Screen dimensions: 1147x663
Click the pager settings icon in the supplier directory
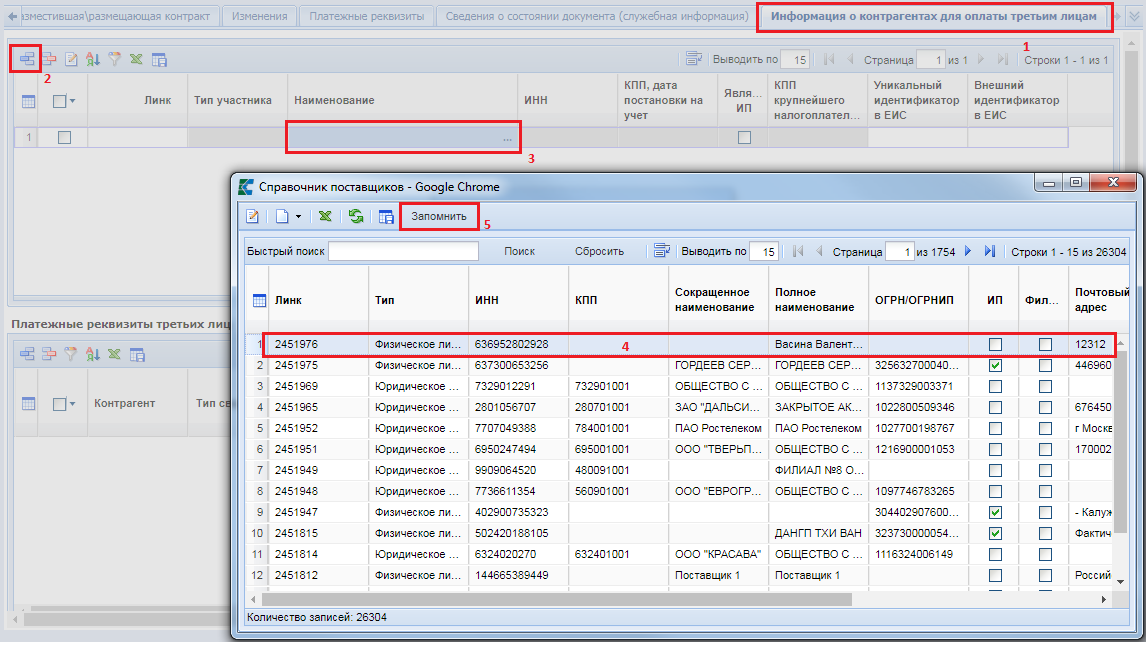pyautogui.click(x=662, y=250)
